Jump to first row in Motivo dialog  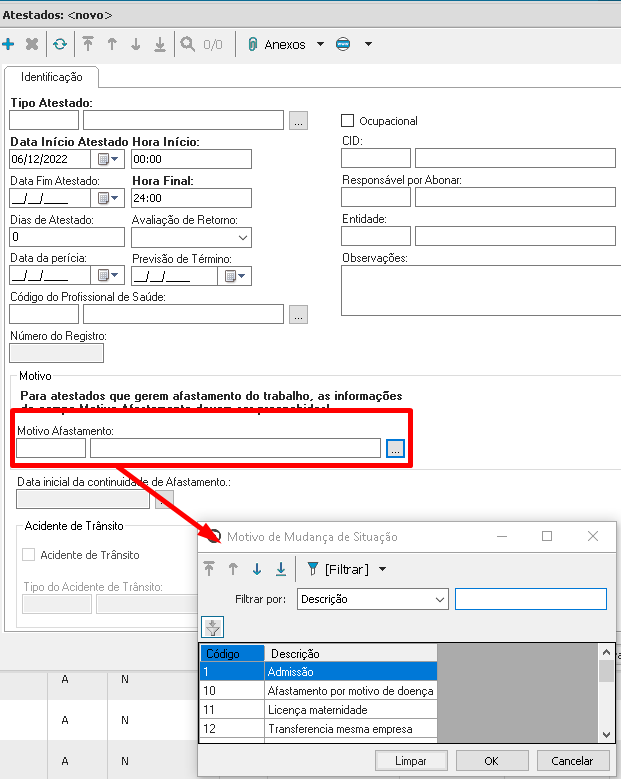[209, 569]
